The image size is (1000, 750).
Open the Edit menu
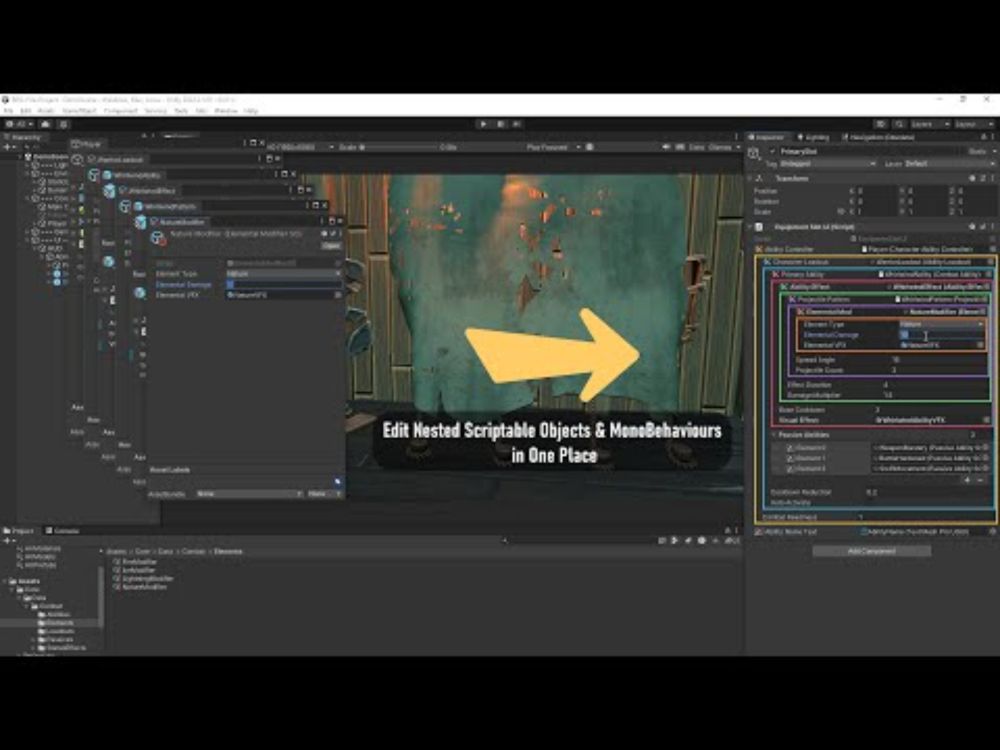26,111
